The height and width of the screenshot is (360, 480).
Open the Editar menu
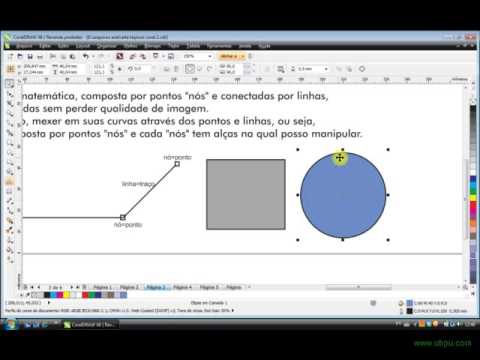click(x=45, y=46)
